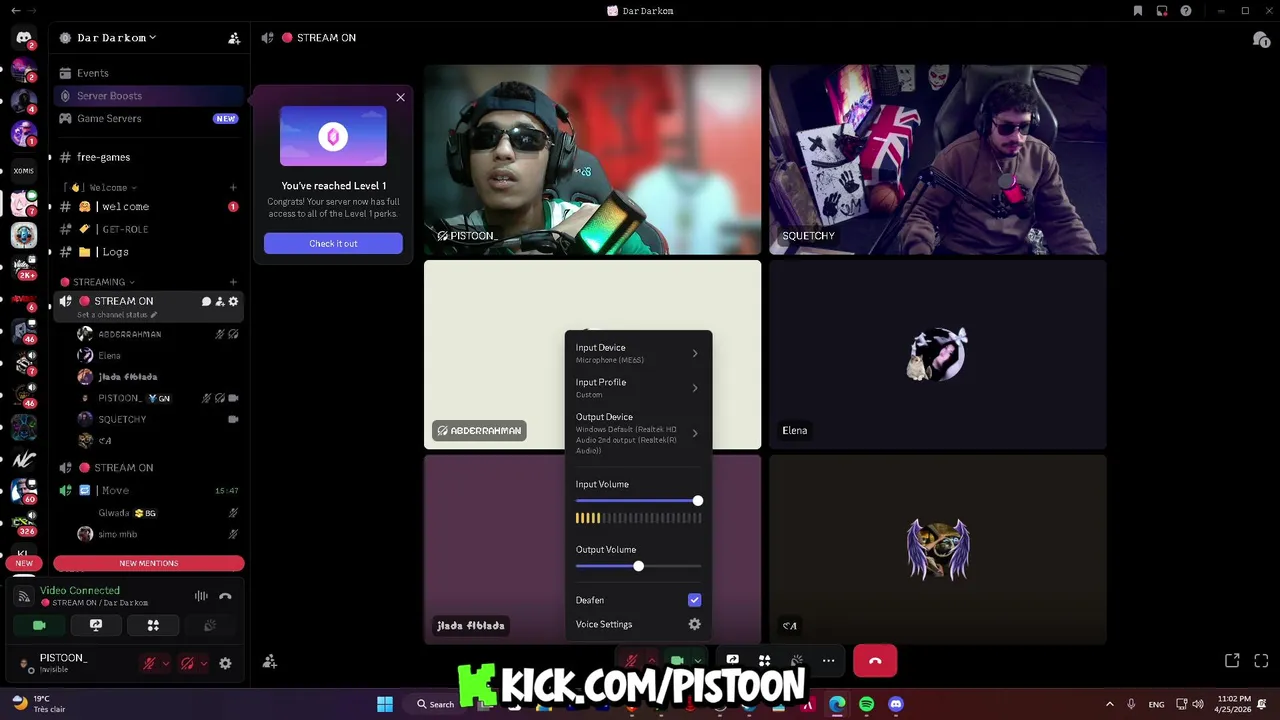The height and width of the screenshot is (720, 1280).
Task: Open Windows Start menu
Action: coord(385,704)
